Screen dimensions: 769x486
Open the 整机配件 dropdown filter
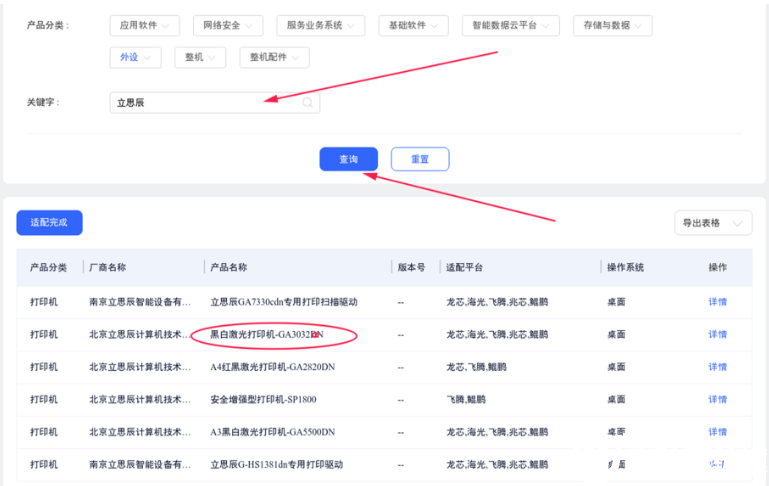273,57
